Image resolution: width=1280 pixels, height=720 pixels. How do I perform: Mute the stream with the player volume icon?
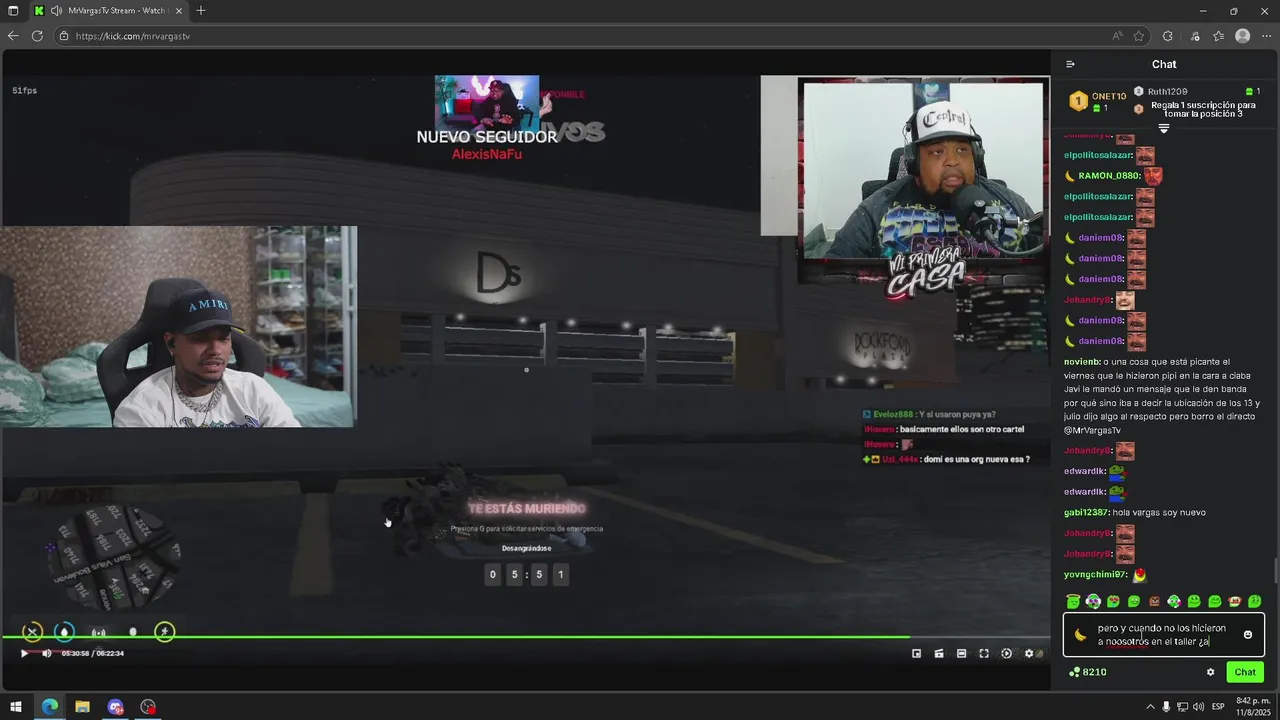point(46,653)
